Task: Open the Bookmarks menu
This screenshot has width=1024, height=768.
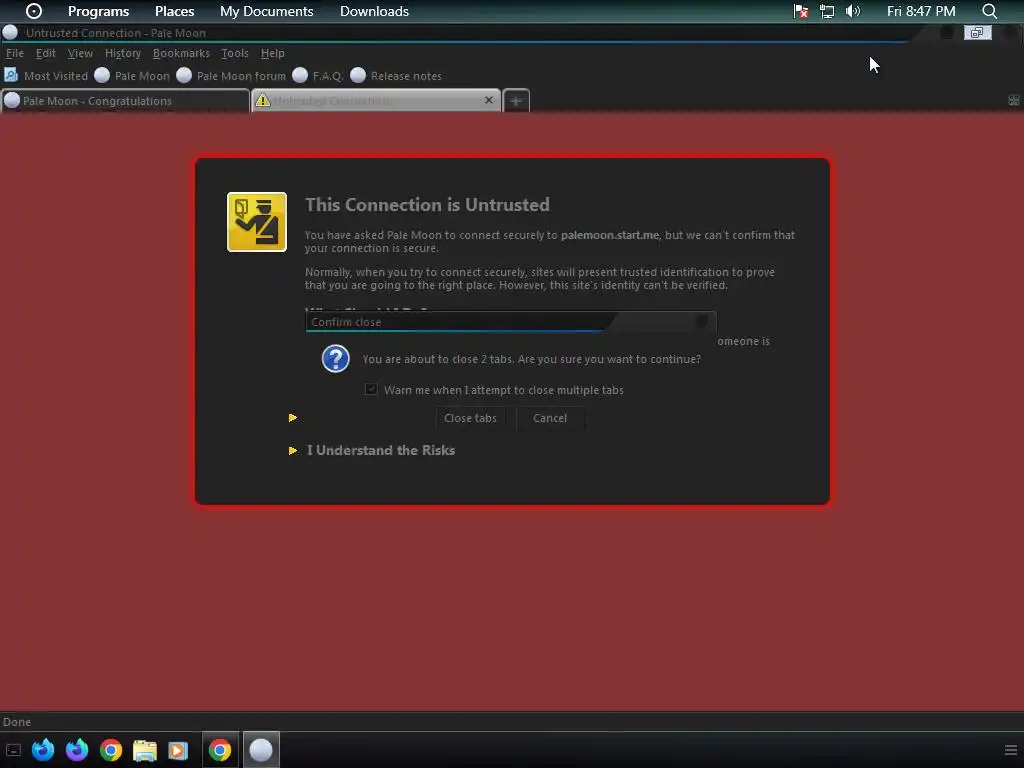Action: point(181,54)
